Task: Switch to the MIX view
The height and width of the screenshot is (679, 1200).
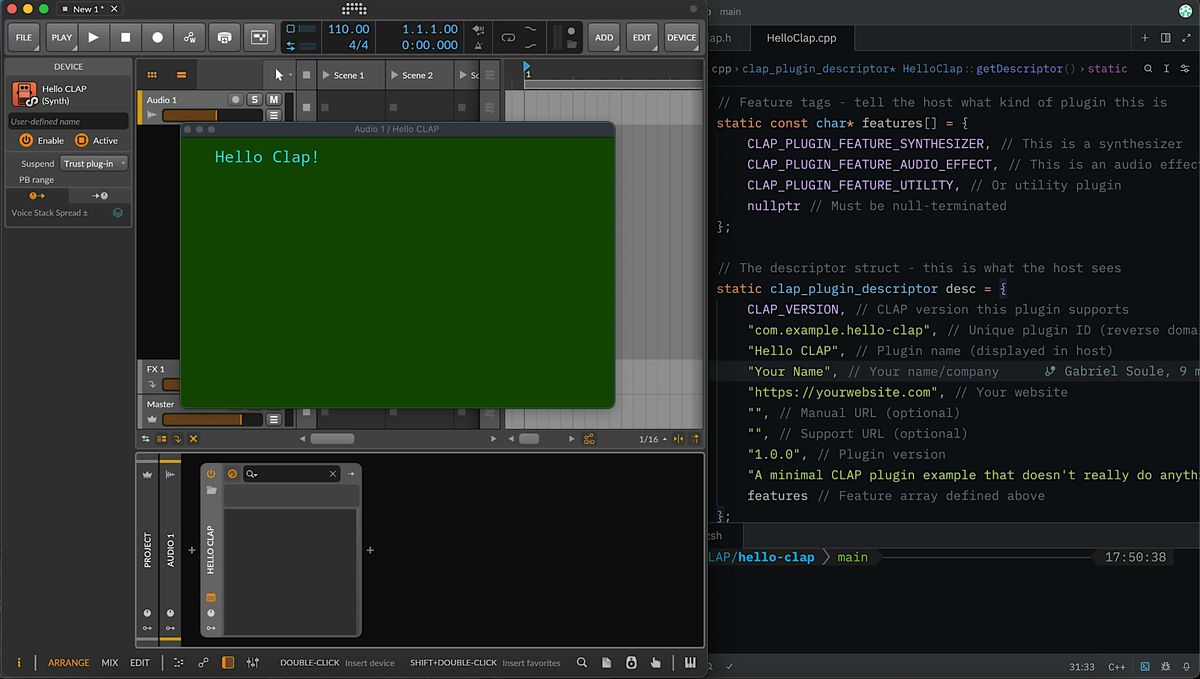Action: tap(109, 662)
